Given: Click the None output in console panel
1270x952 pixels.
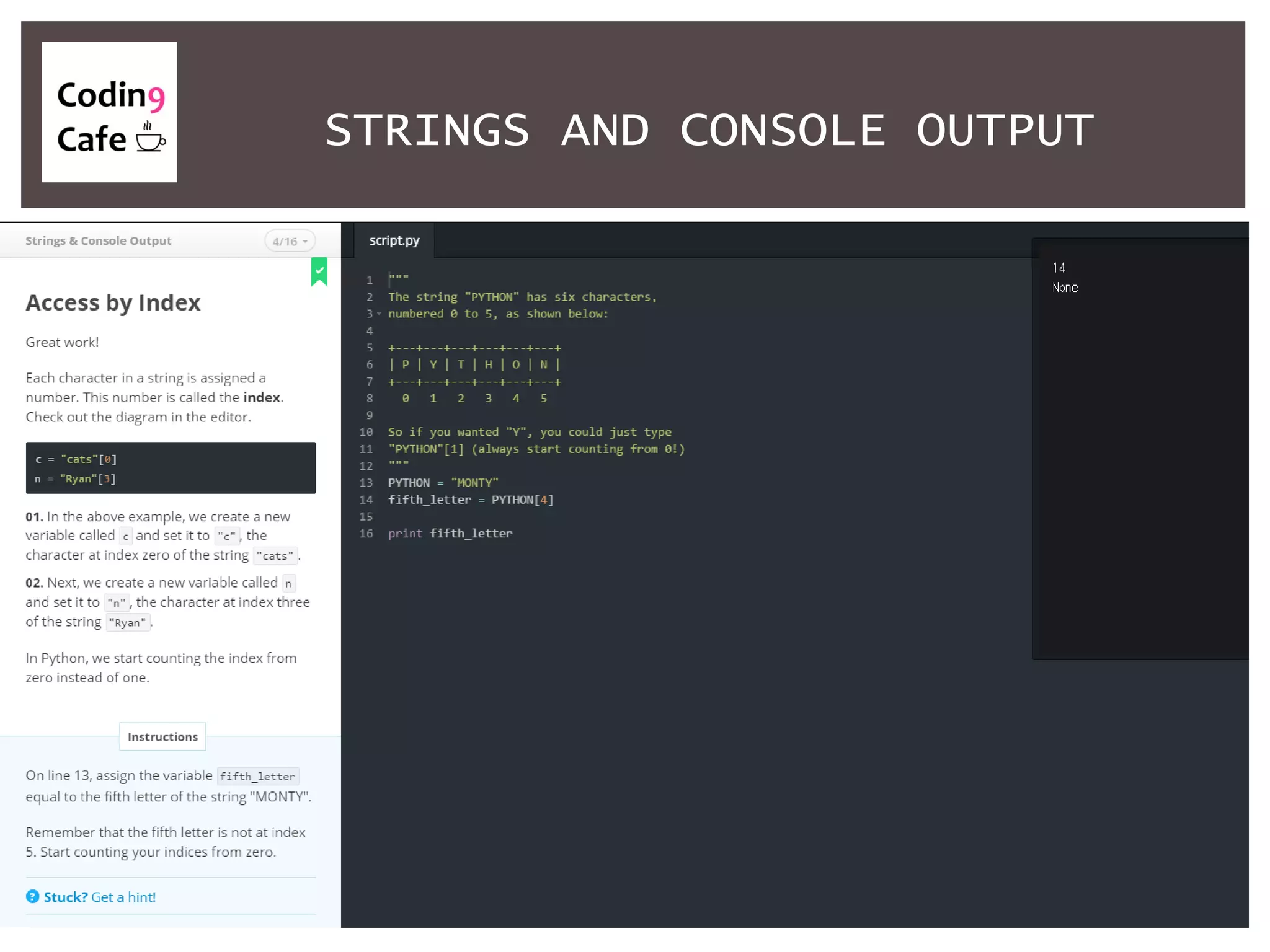Looking at the screenshot, I should [x=1065, y=288].
